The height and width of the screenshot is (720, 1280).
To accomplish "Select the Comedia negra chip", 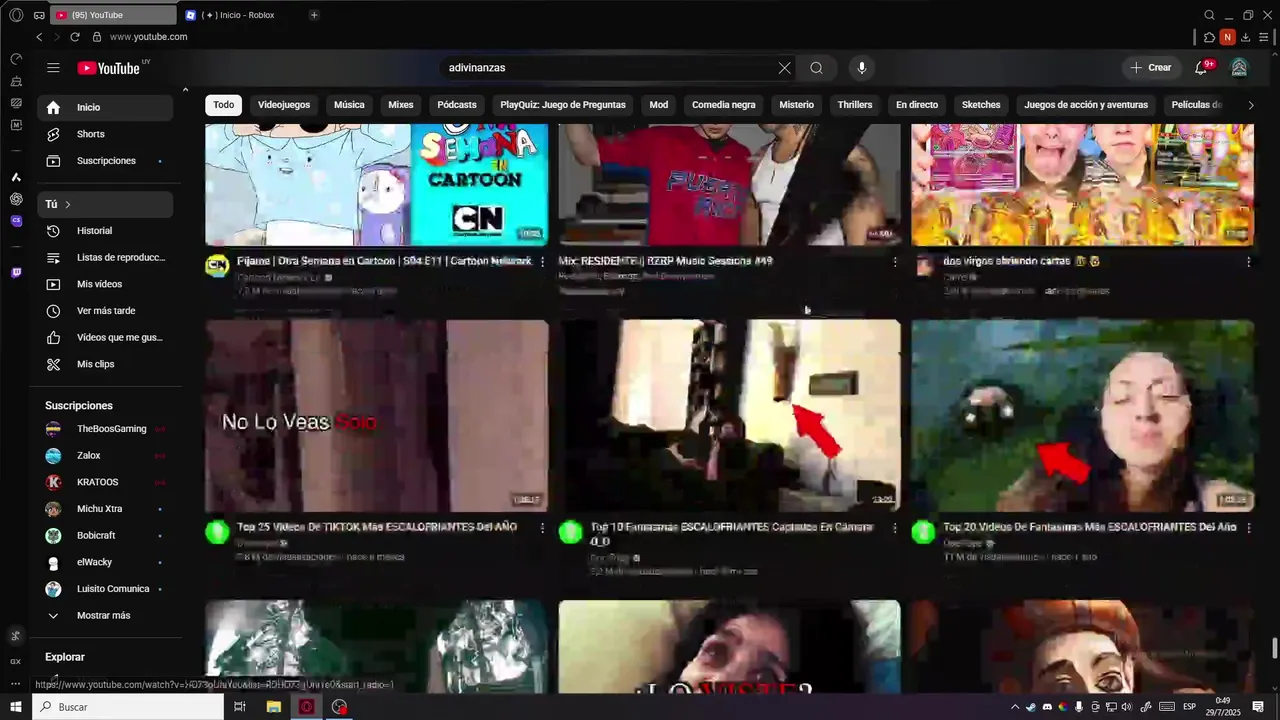I will coord(724,105).
